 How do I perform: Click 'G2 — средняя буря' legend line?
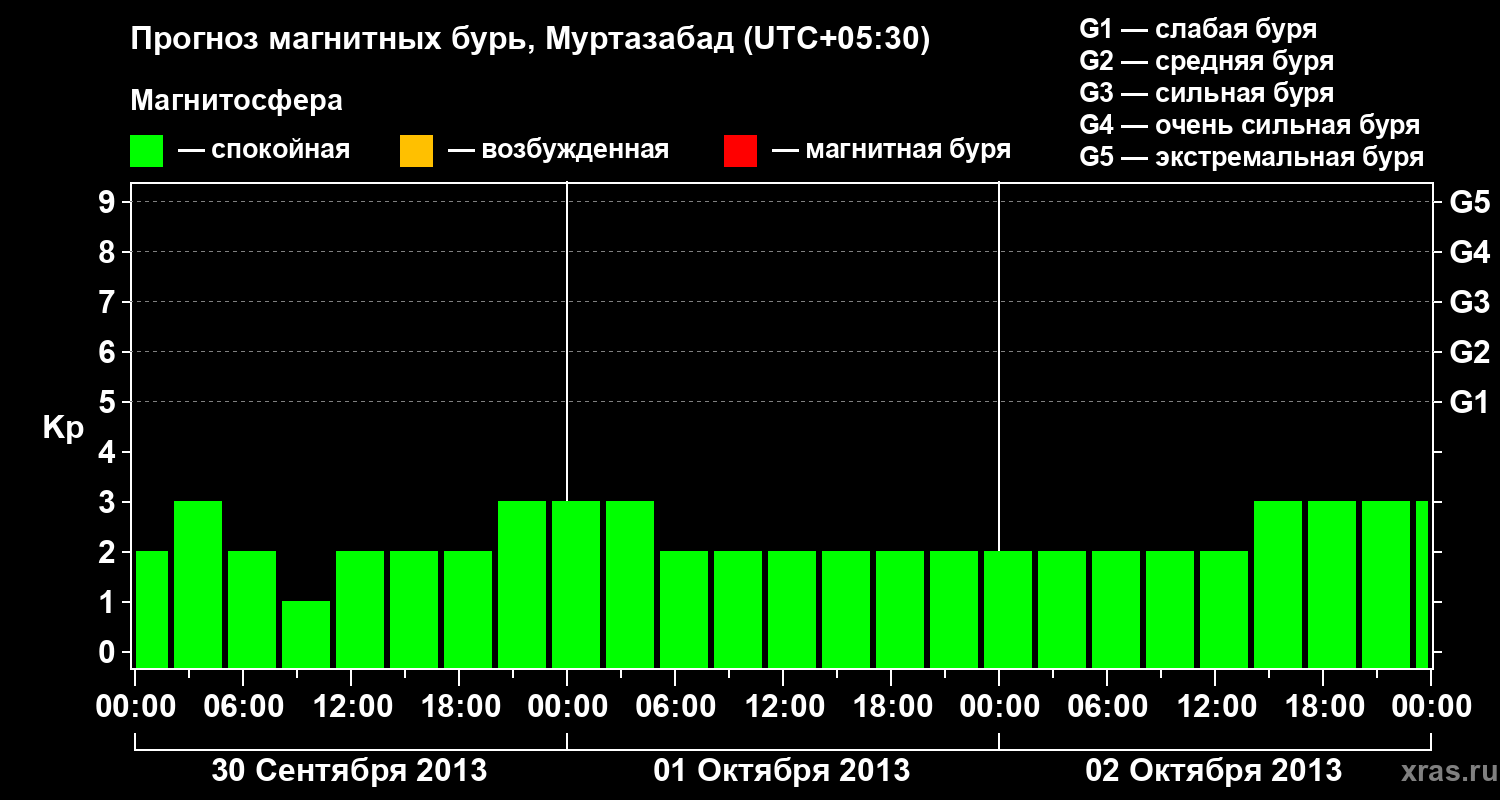point(1206,61)
